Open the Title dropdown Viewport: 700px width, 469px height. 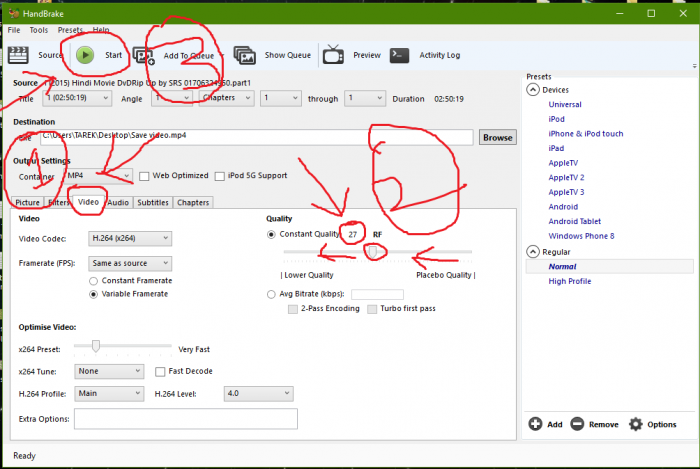tap(77, 98)
